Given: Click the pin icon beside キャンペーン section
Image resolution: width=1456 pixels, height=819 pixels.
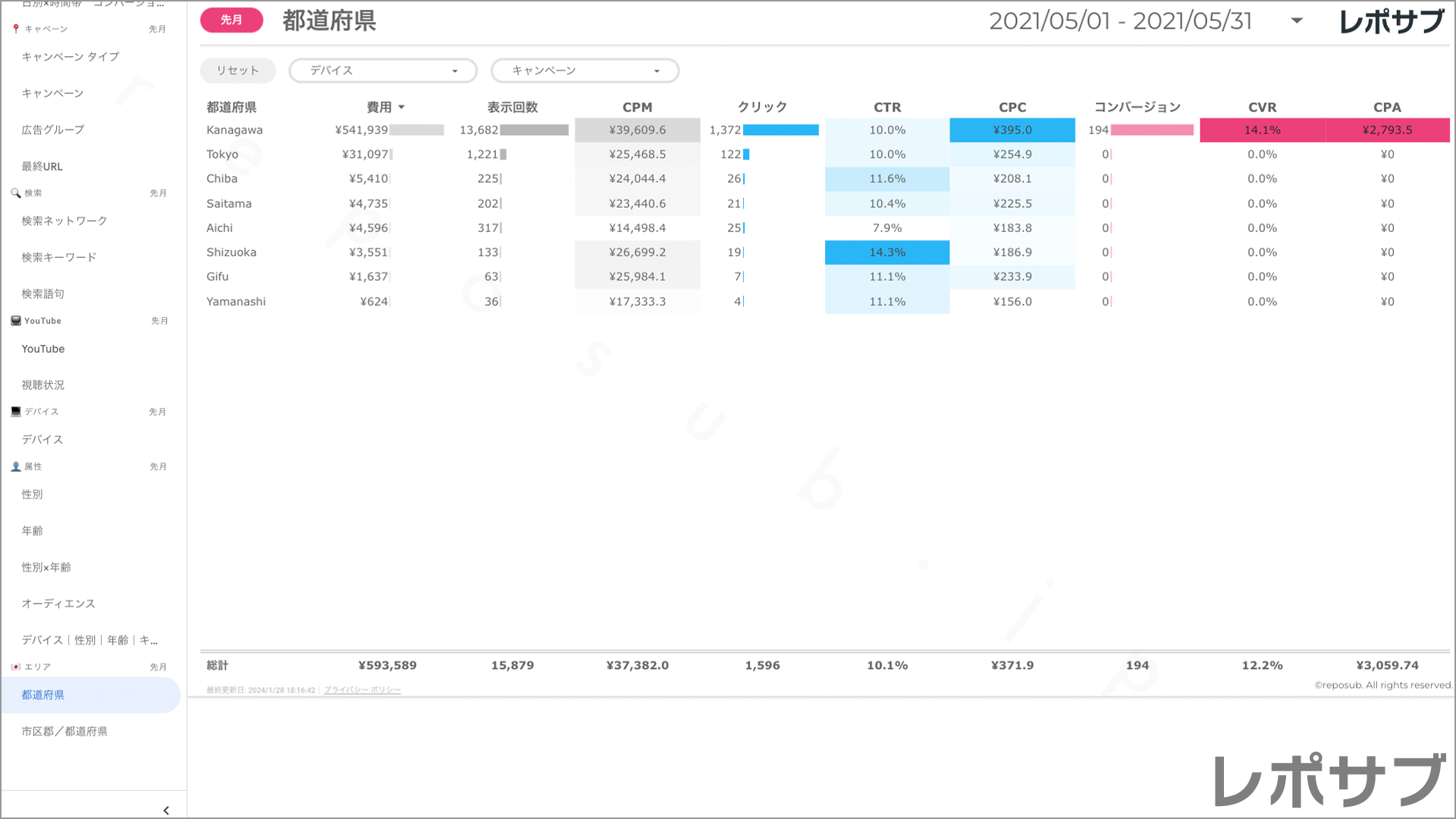Looking at the screenshot, I should point(16,29).
